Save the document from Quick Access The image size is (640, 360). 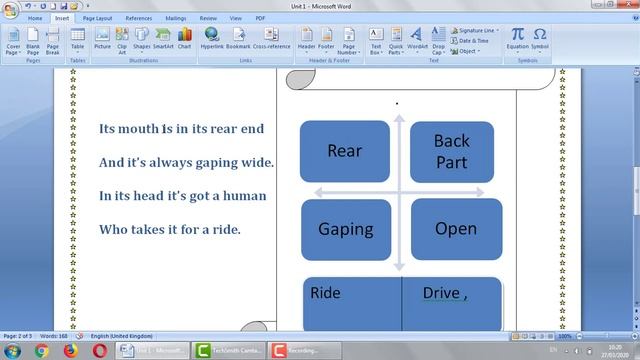pos(64,6)
